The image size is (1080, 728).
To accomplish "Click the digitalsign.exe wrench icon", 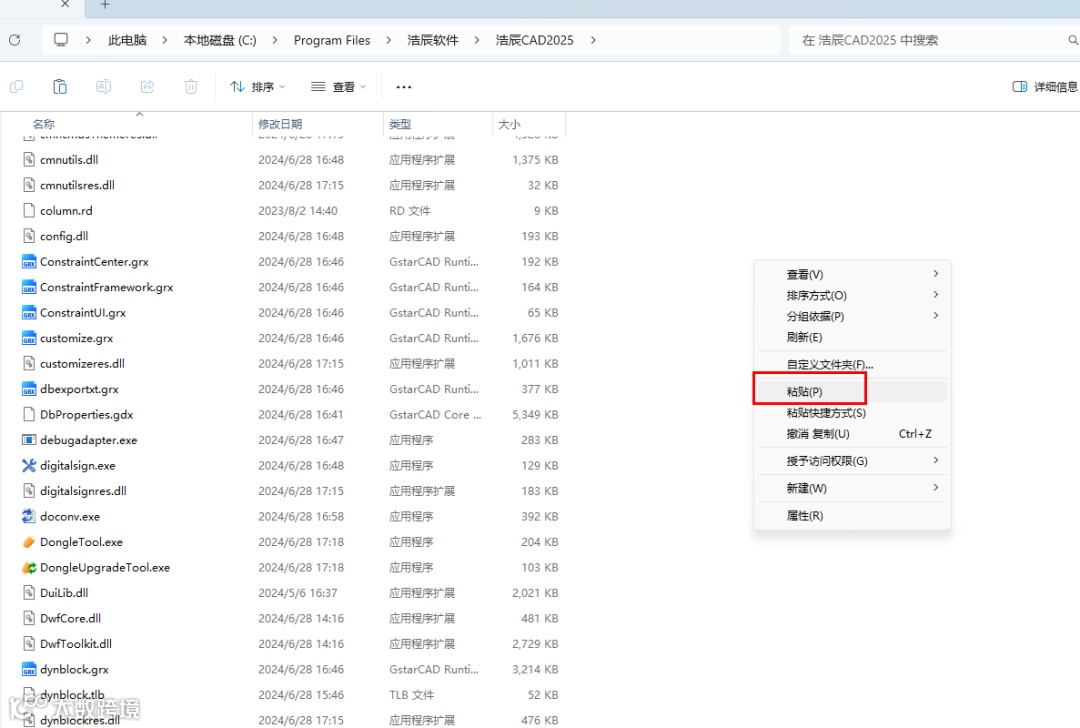I will [x=29, y=466].
